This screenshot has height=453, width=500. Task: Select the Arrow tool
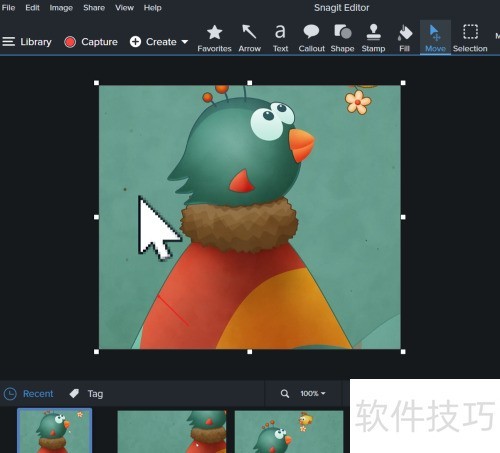pyautogui.click(x=249, y=38)
